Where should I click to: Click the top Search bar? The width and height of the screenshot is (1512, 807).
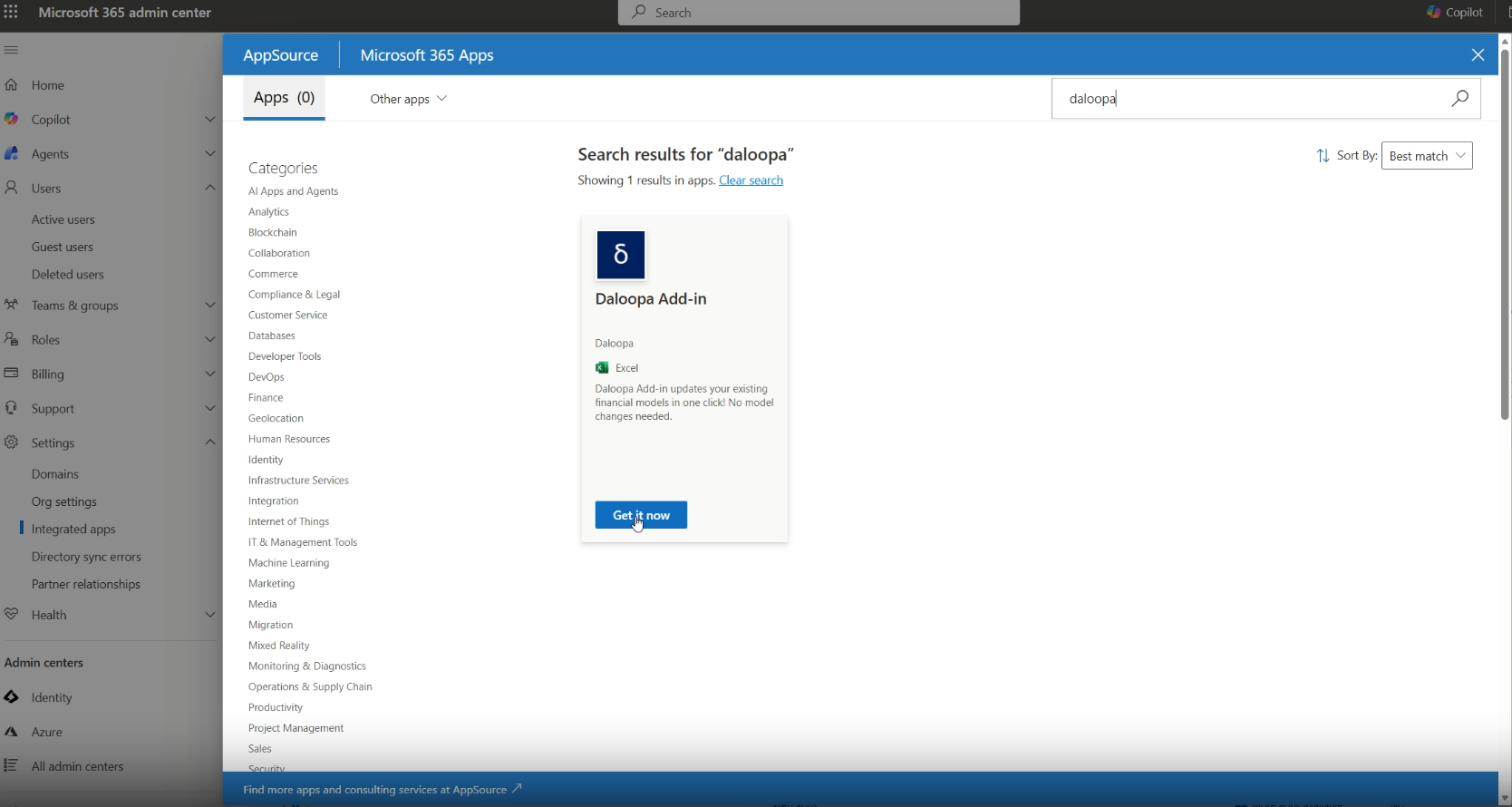tap(819, 13)
